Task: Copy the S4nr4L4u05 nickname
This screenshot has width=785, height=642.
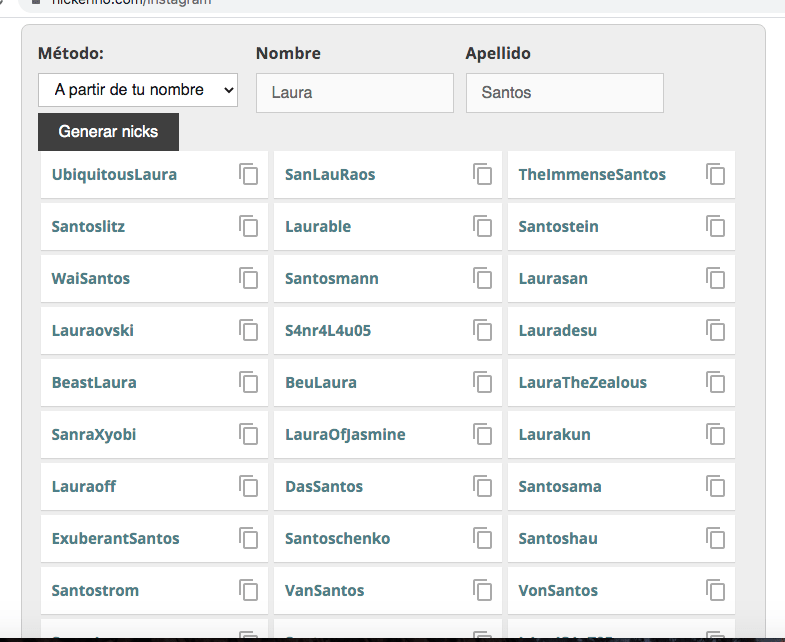Action: point(483,330)
